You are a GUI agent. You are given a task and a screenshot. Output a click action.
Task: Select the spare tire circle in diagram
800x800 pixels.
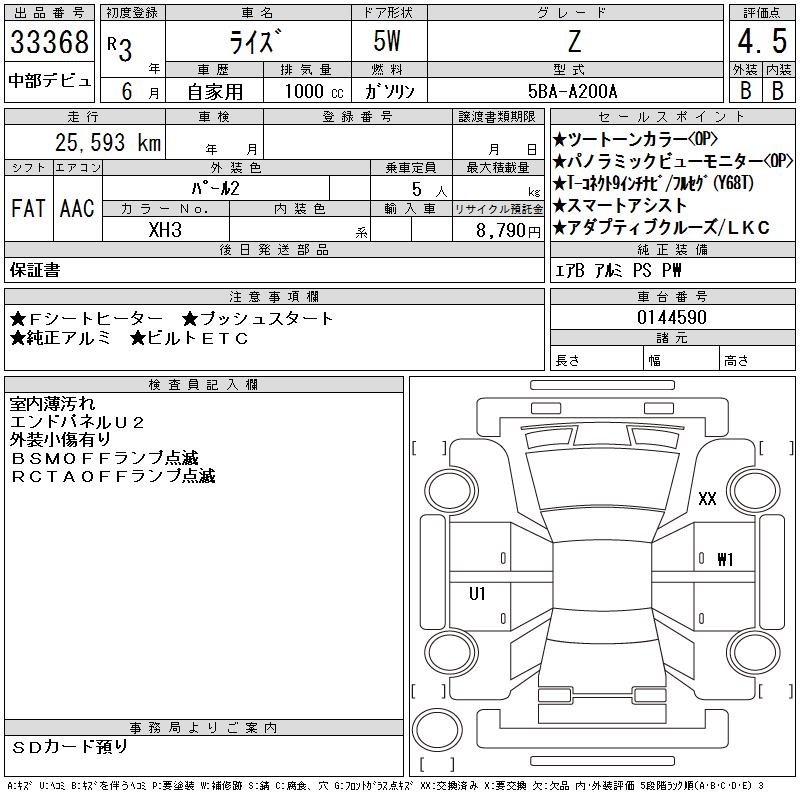[x=437, y=729]
